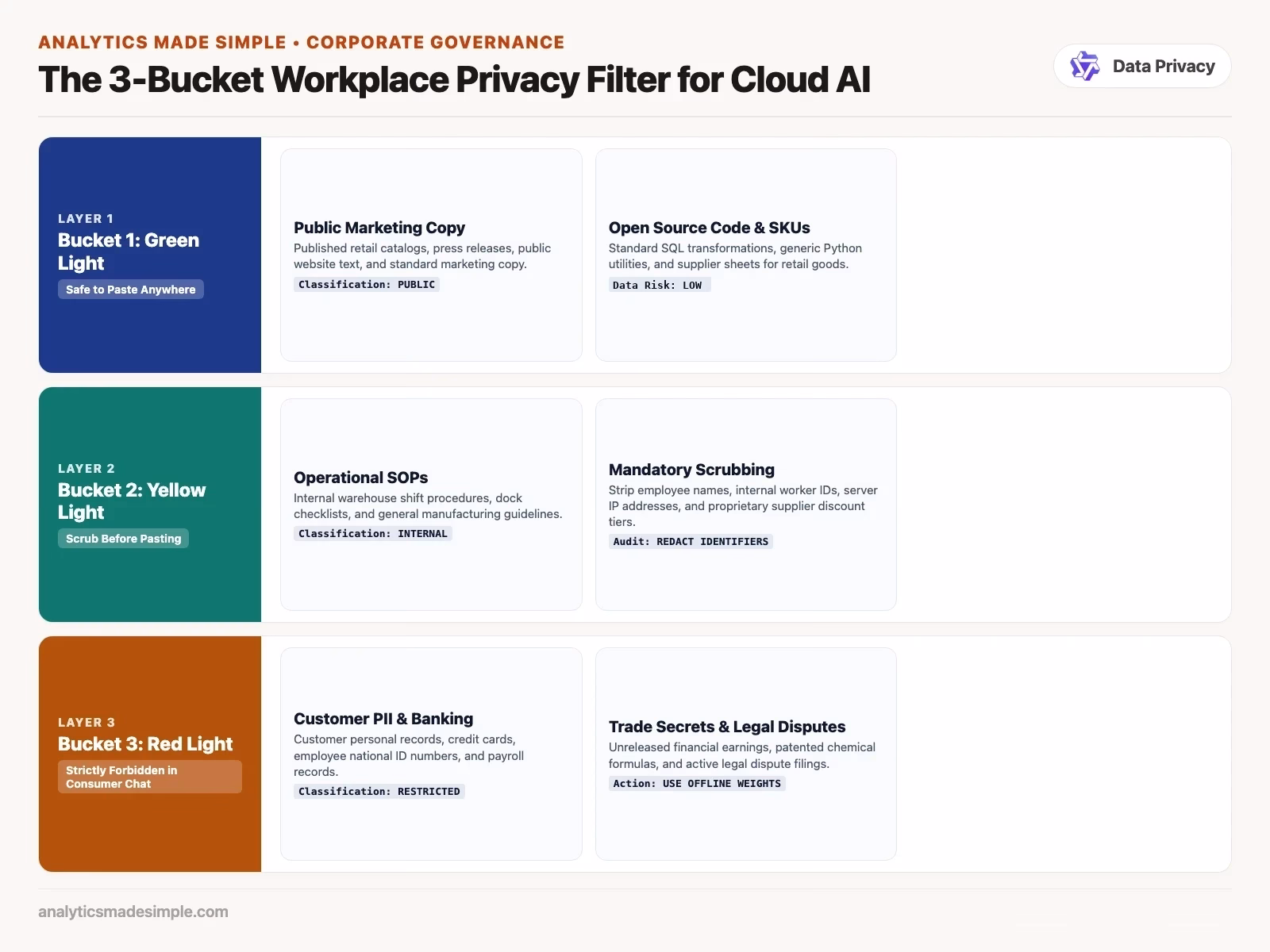Click the main title "The 3-Bucket Workplace Privacy Filter"

[454, 79]
